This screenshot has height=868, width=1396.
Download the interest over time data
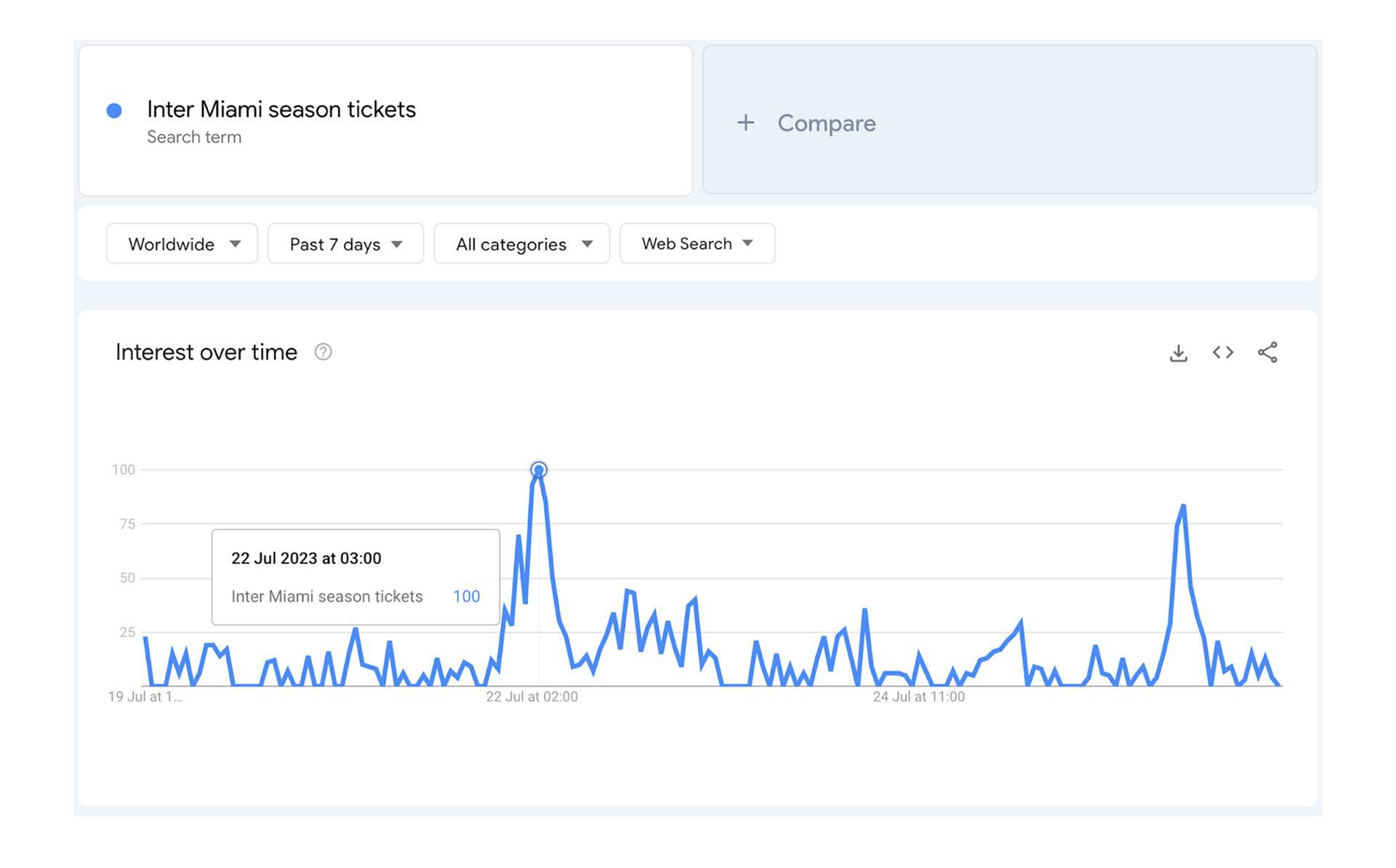pos(1179,353)
